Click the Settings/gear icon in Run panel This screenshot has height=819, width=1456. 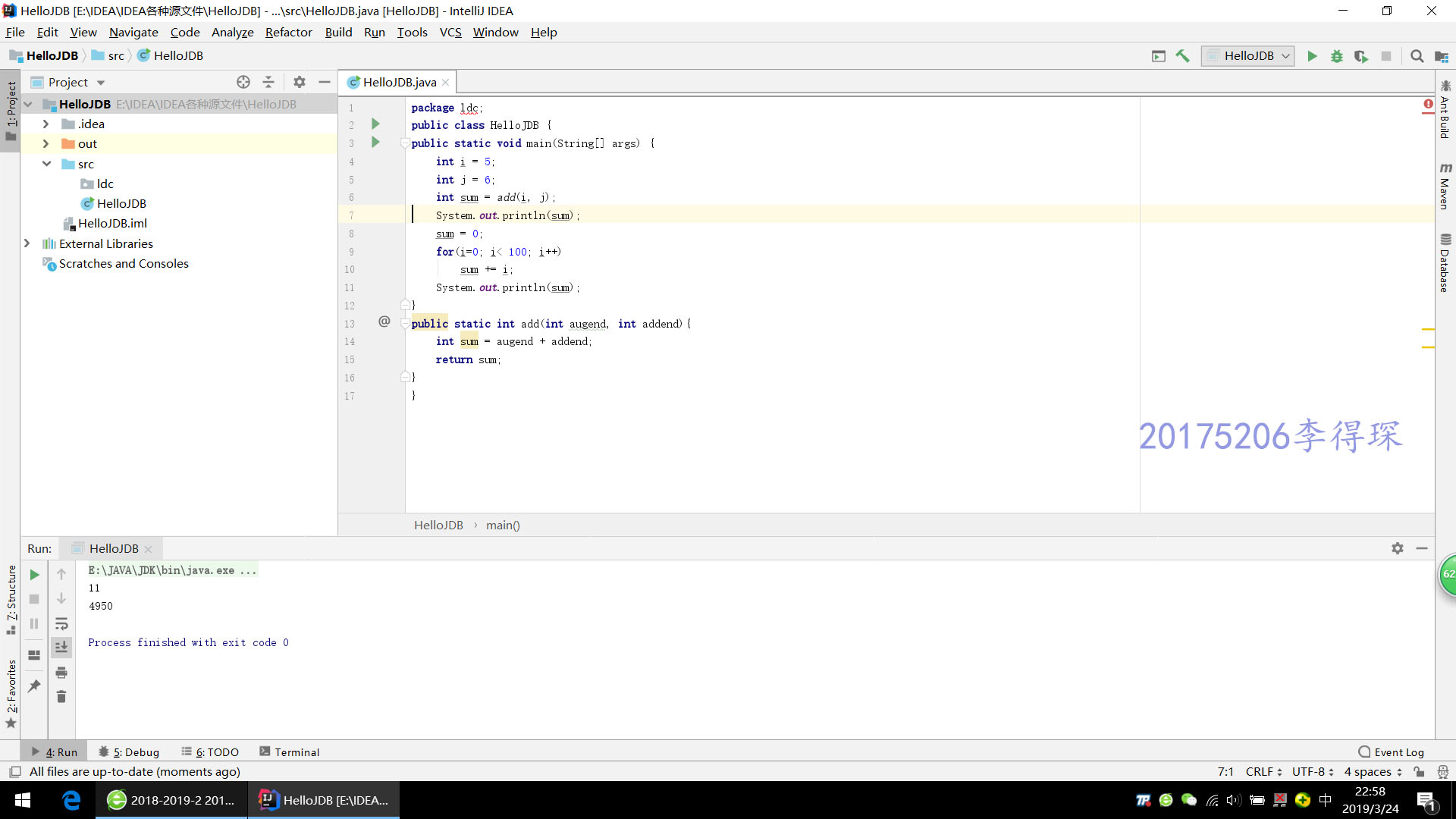(1397, 548)
